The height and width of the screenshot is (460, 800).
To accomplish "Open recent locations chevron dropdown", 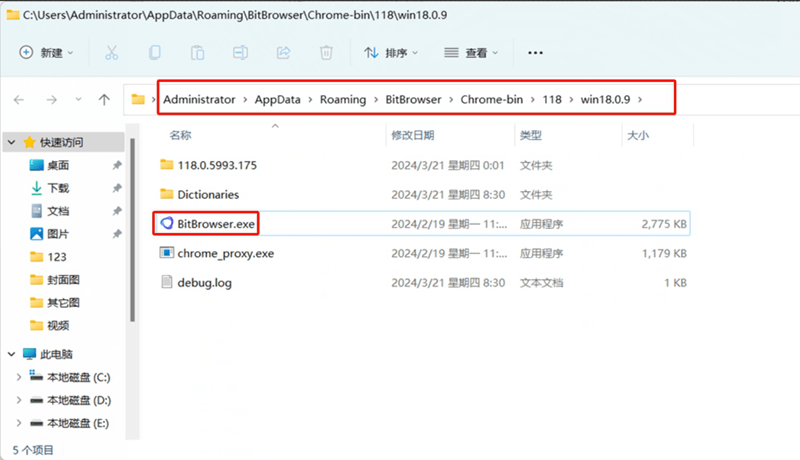I will (78, 99).
